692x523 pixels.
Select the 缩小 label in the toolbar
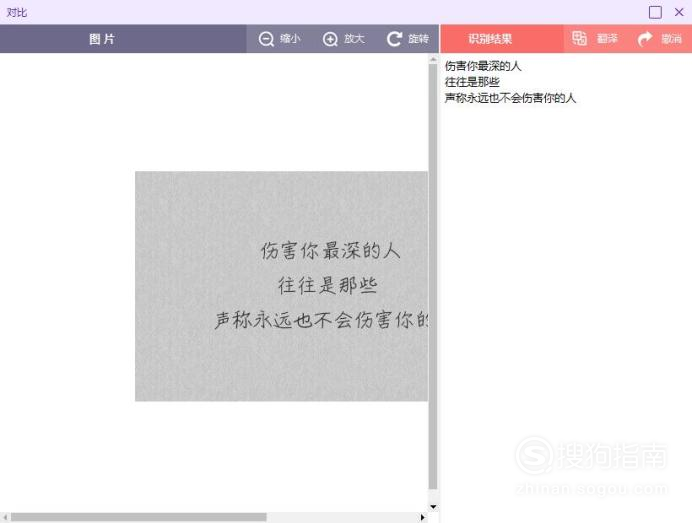pos(290,39)
